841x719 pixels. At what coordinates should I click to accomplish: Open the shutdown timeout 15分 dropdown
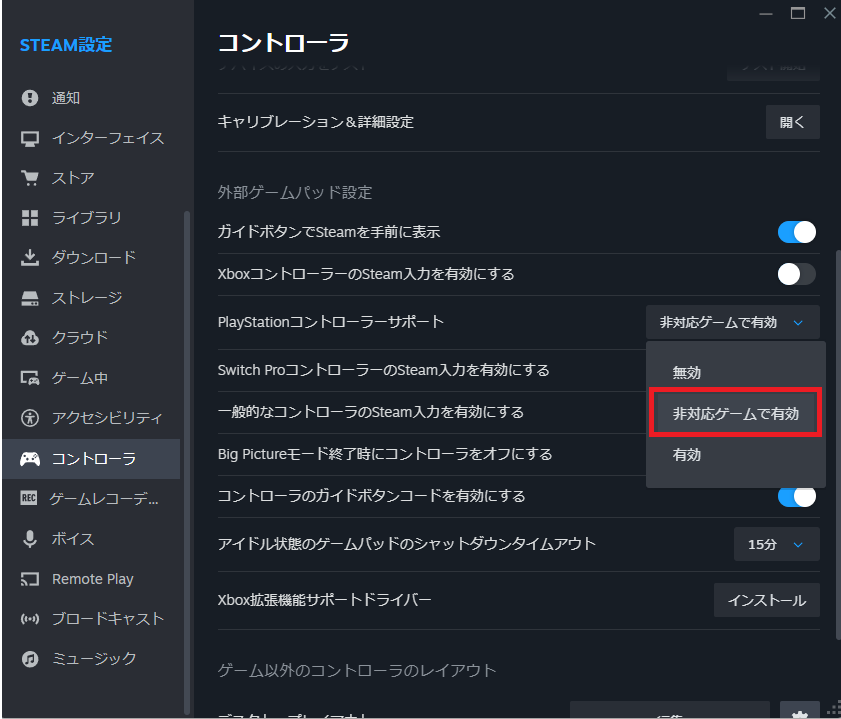point(776,544)
